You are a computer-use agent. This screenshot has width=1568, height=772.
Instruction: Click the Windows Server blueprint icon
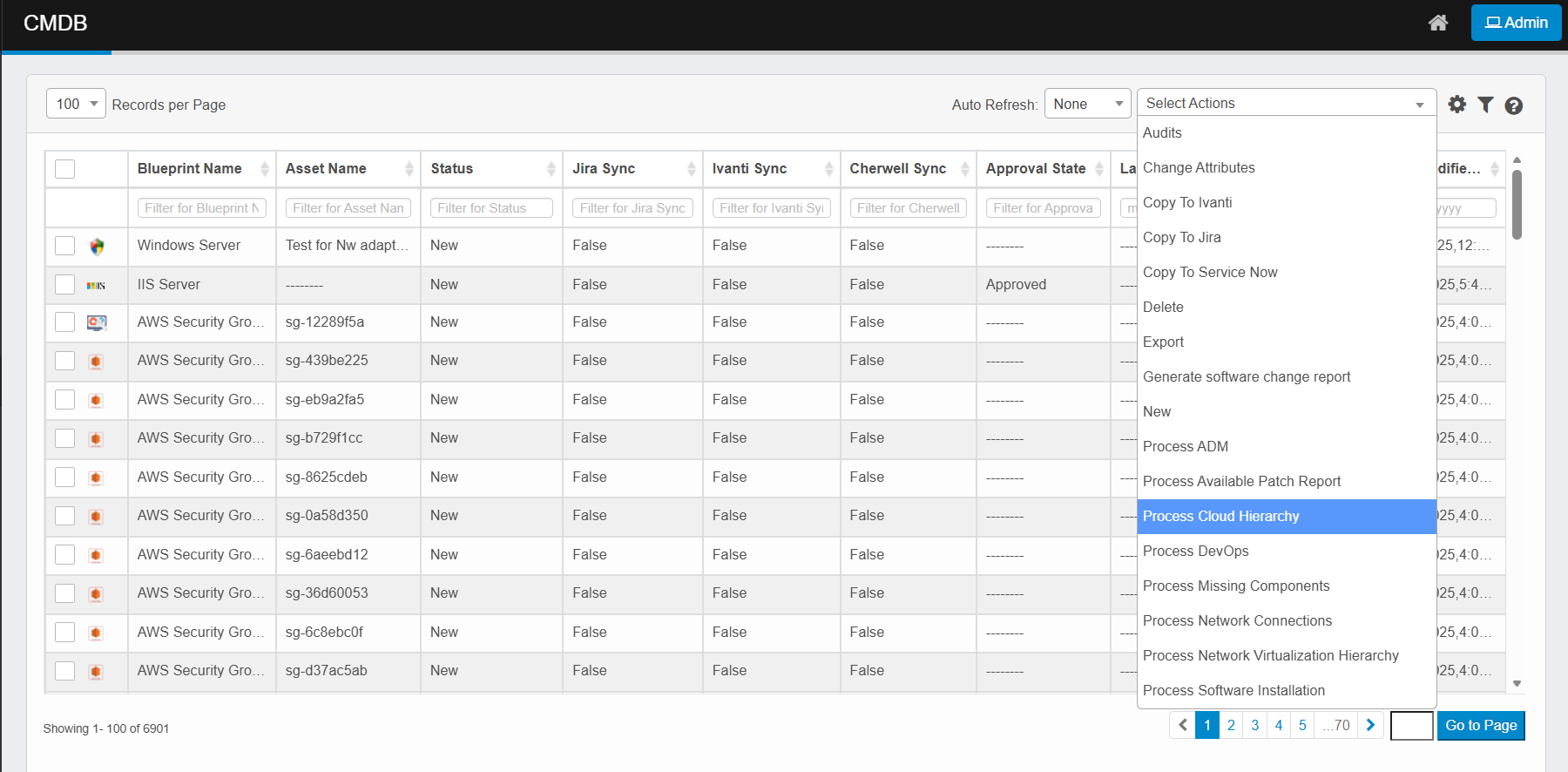(97, 247)
